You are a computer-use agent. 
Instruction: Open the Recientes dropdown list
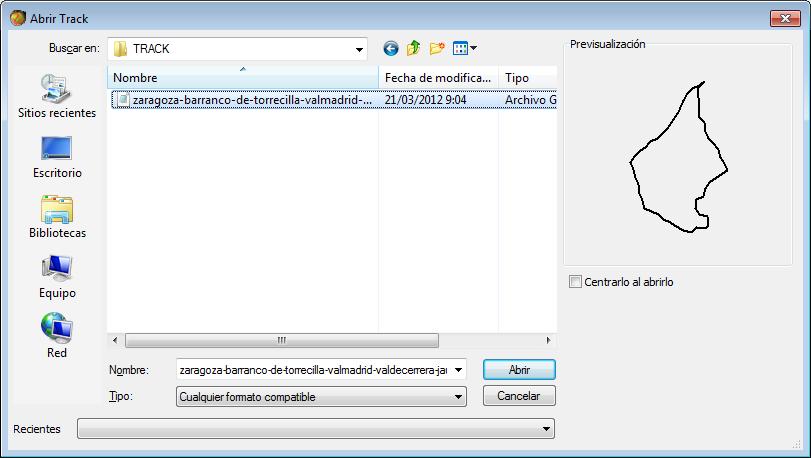546,429
